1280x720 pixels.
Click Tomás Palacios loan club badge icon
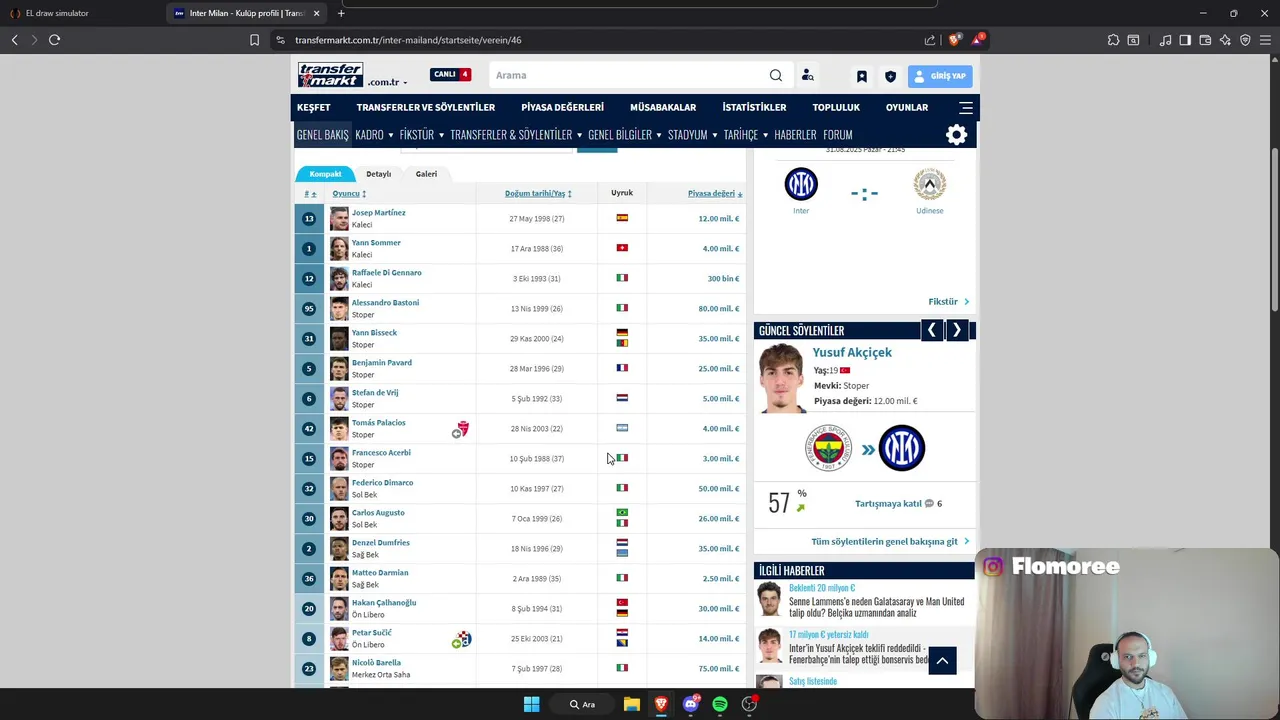click(x=460, y=429)
